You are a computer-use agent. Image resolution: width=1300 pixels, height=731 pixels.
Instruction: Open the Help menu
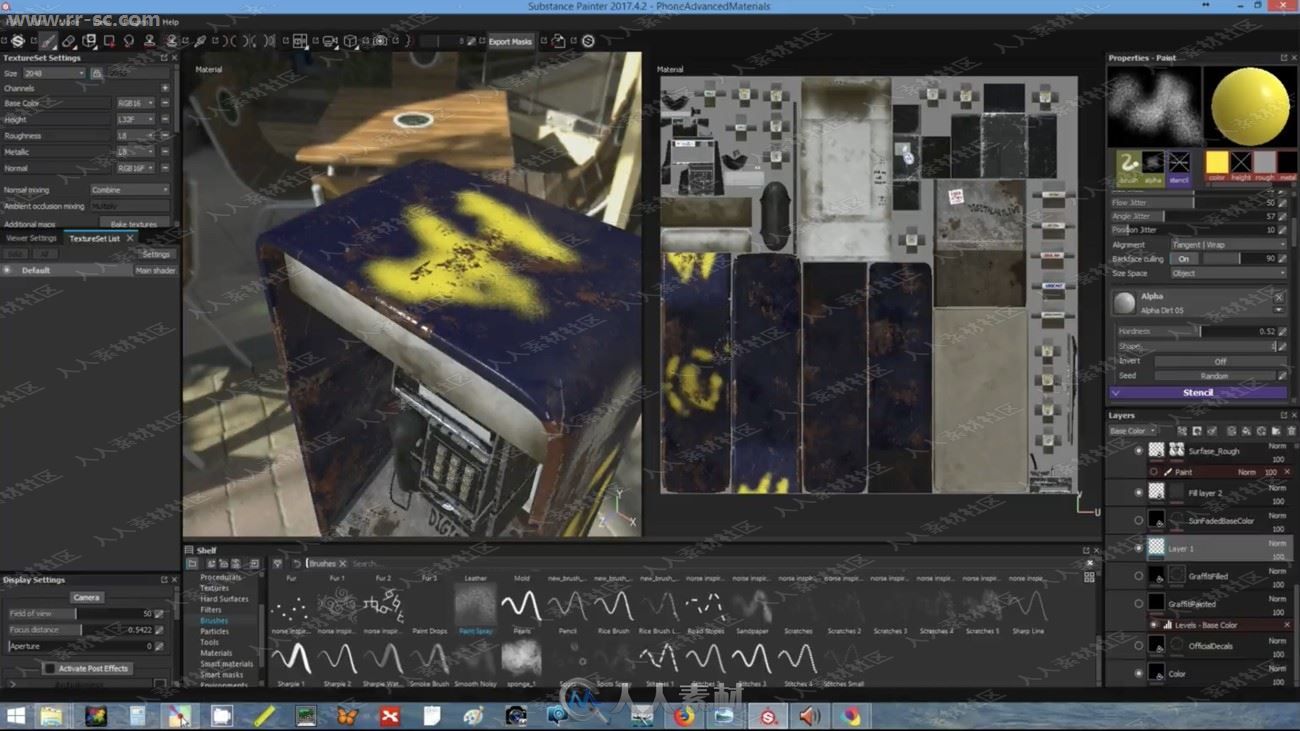click(x=170, y=21)
